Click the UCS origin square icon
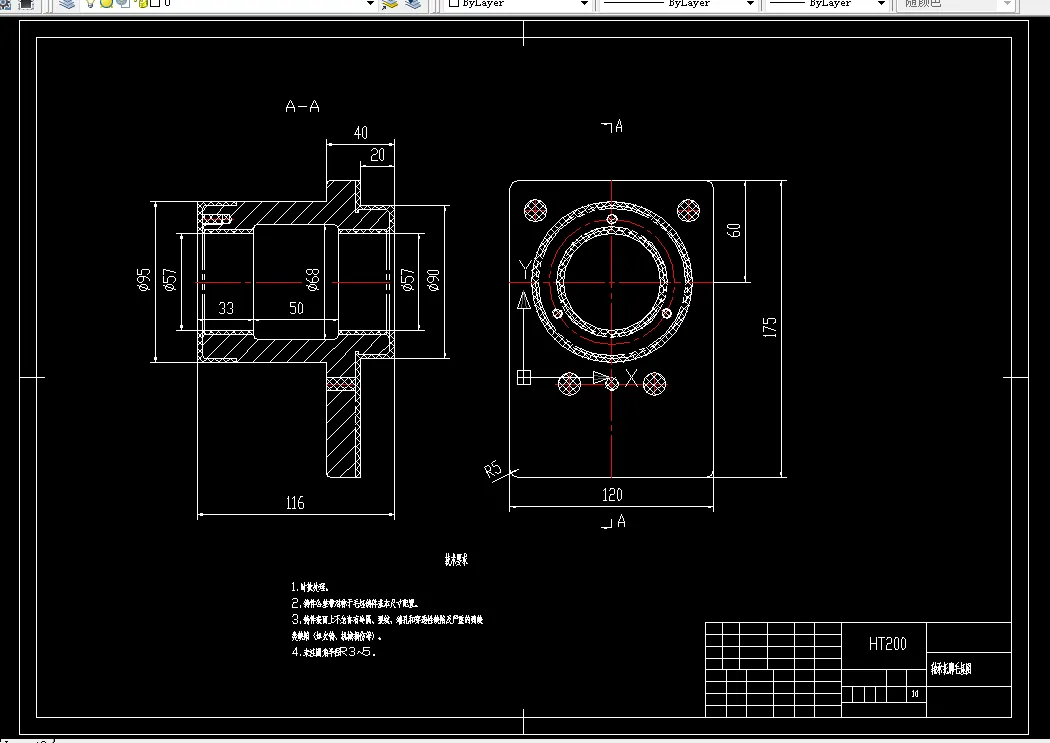This screenshot has width=1050, height=743. pos(524,378)
